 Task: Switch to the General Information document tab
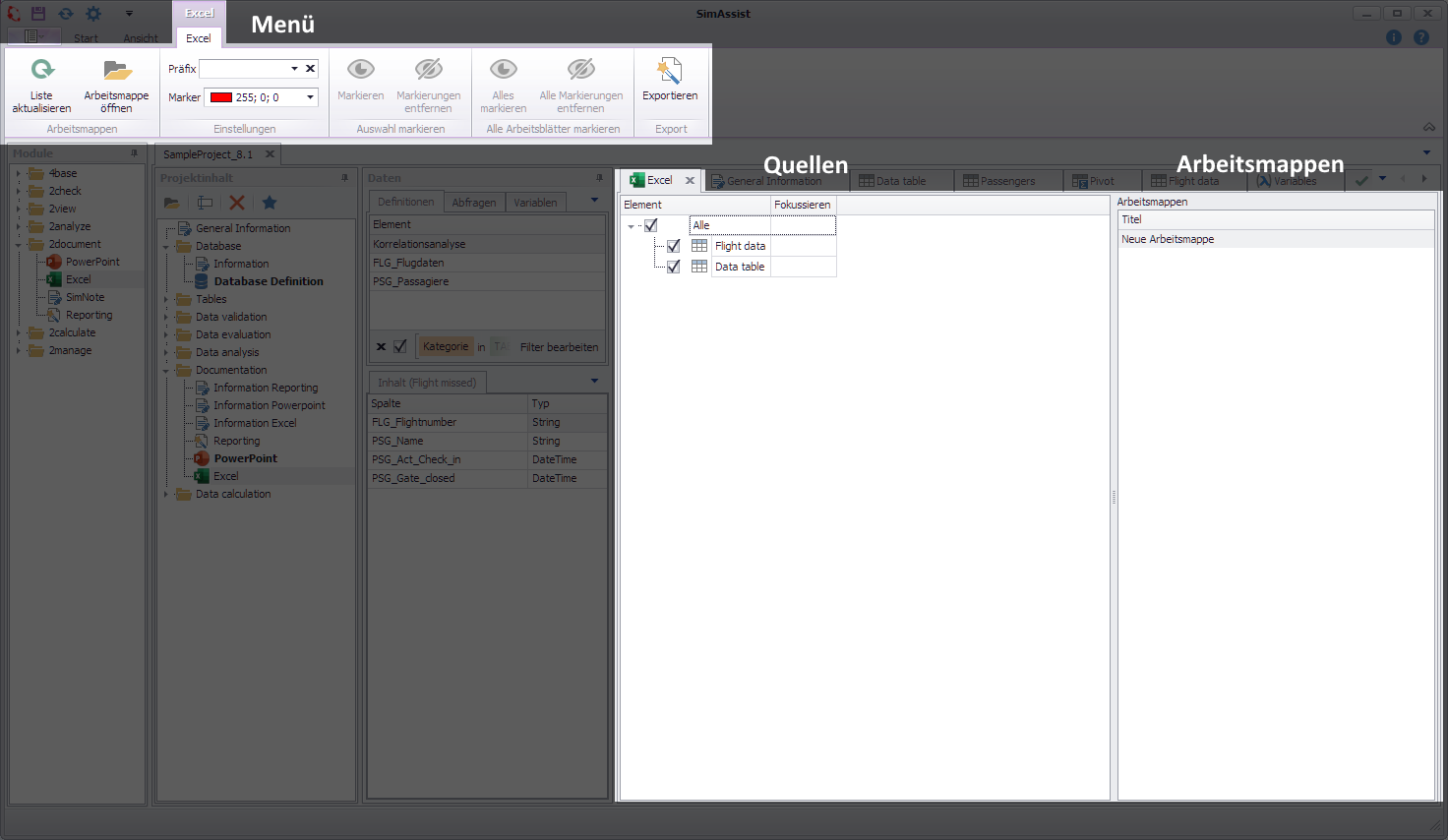pyautogui.click(x=774, y=181)
